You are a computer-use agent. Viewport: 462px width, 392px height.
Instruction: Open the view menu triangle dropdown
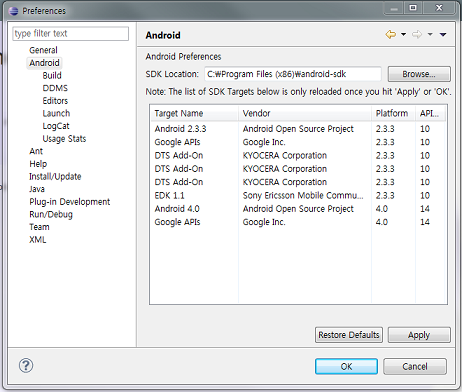pyautogui.click(x=443, y=34)
